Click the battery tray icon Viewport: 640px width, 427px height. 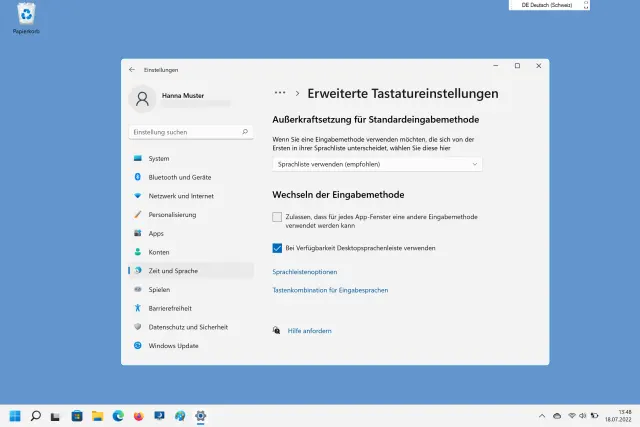tap(594, 416)
